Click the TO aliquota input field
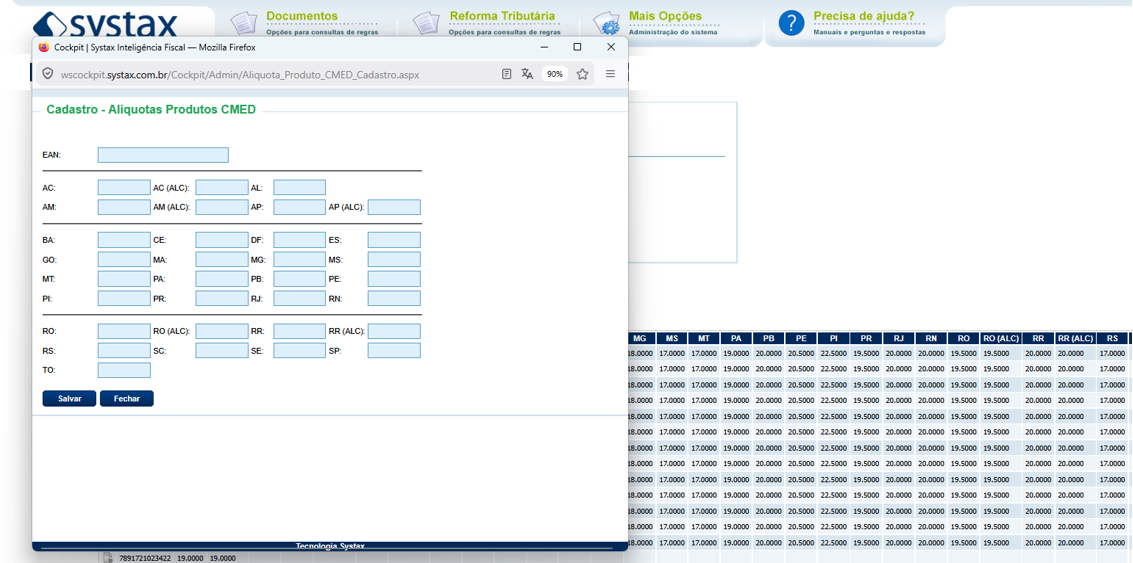The width and height of the screenshot is (1133, 563). tap(124, 370)
